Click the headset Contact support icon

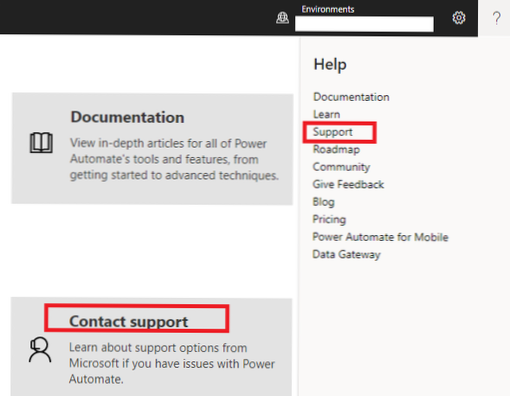click(x=40, y=349)
